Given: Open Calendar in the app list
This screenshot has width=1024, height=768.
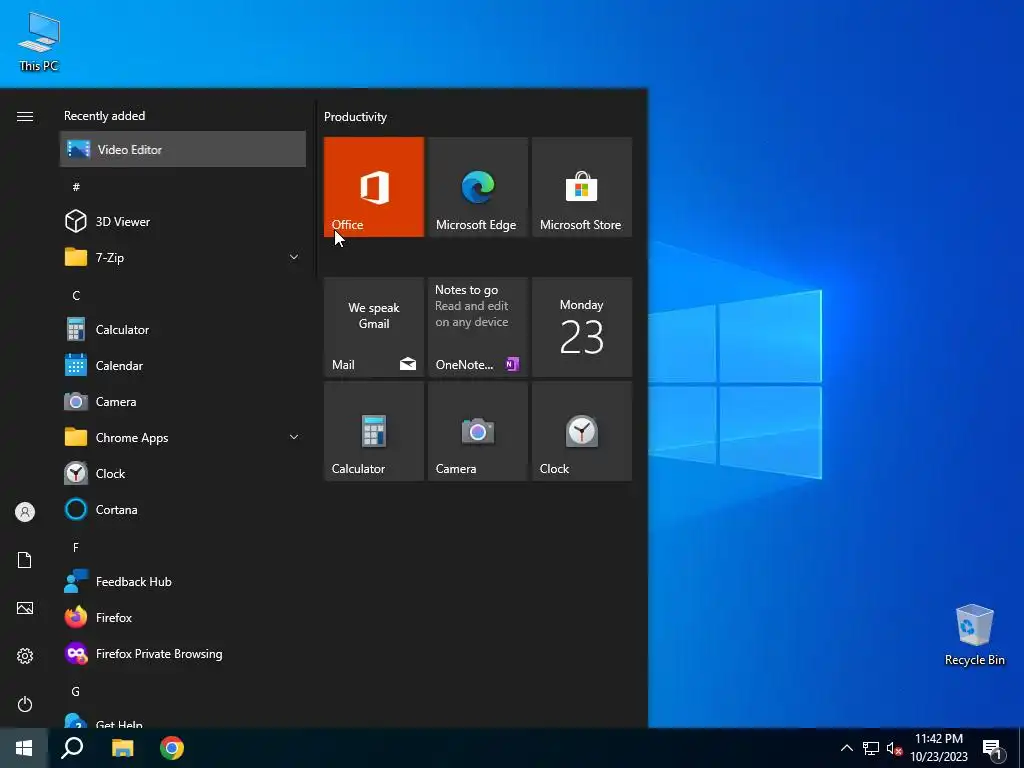Looking at the screenshot, I should (183, 366).
